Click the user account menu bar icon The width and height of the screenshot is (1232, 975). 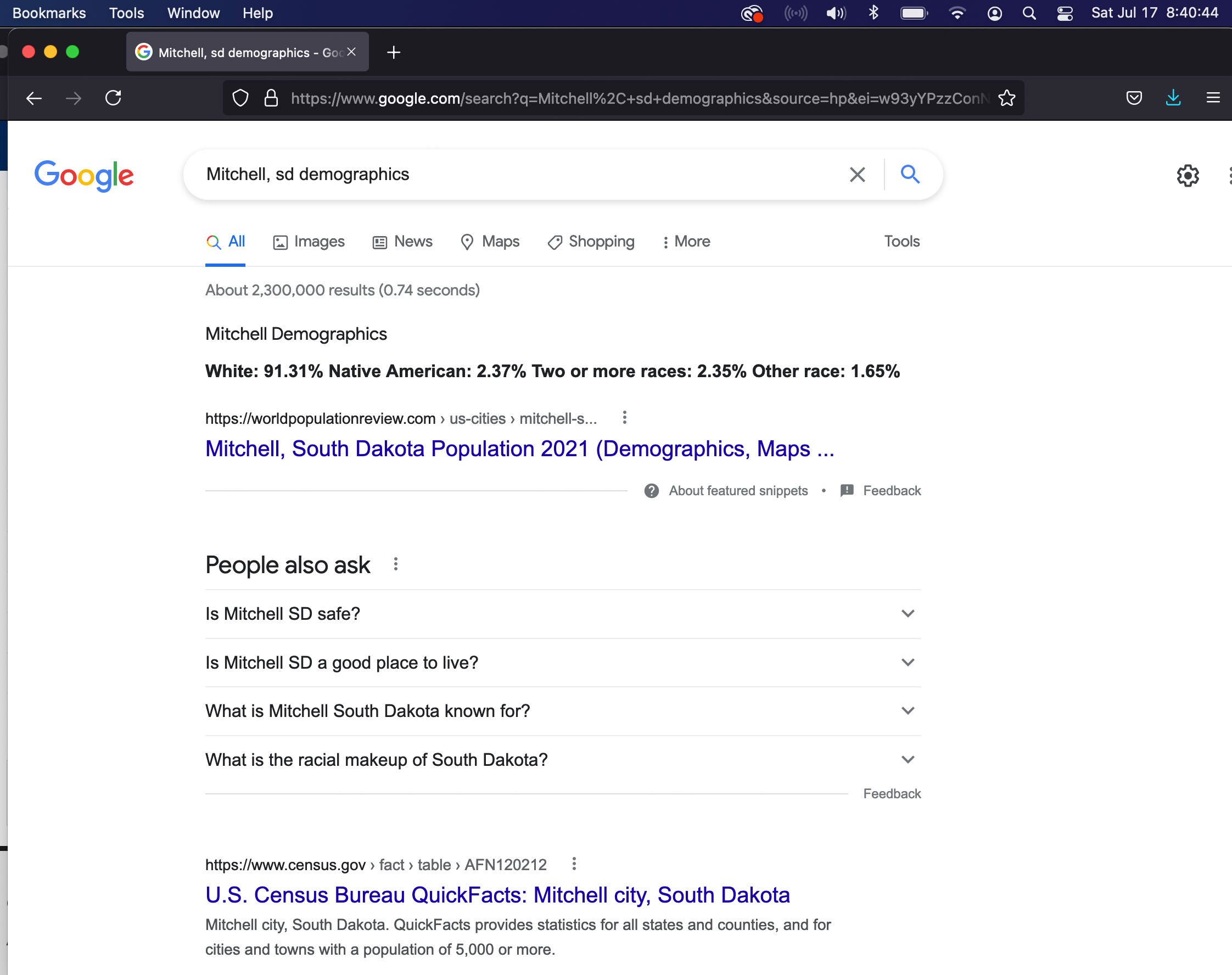[x=994, y=13]
